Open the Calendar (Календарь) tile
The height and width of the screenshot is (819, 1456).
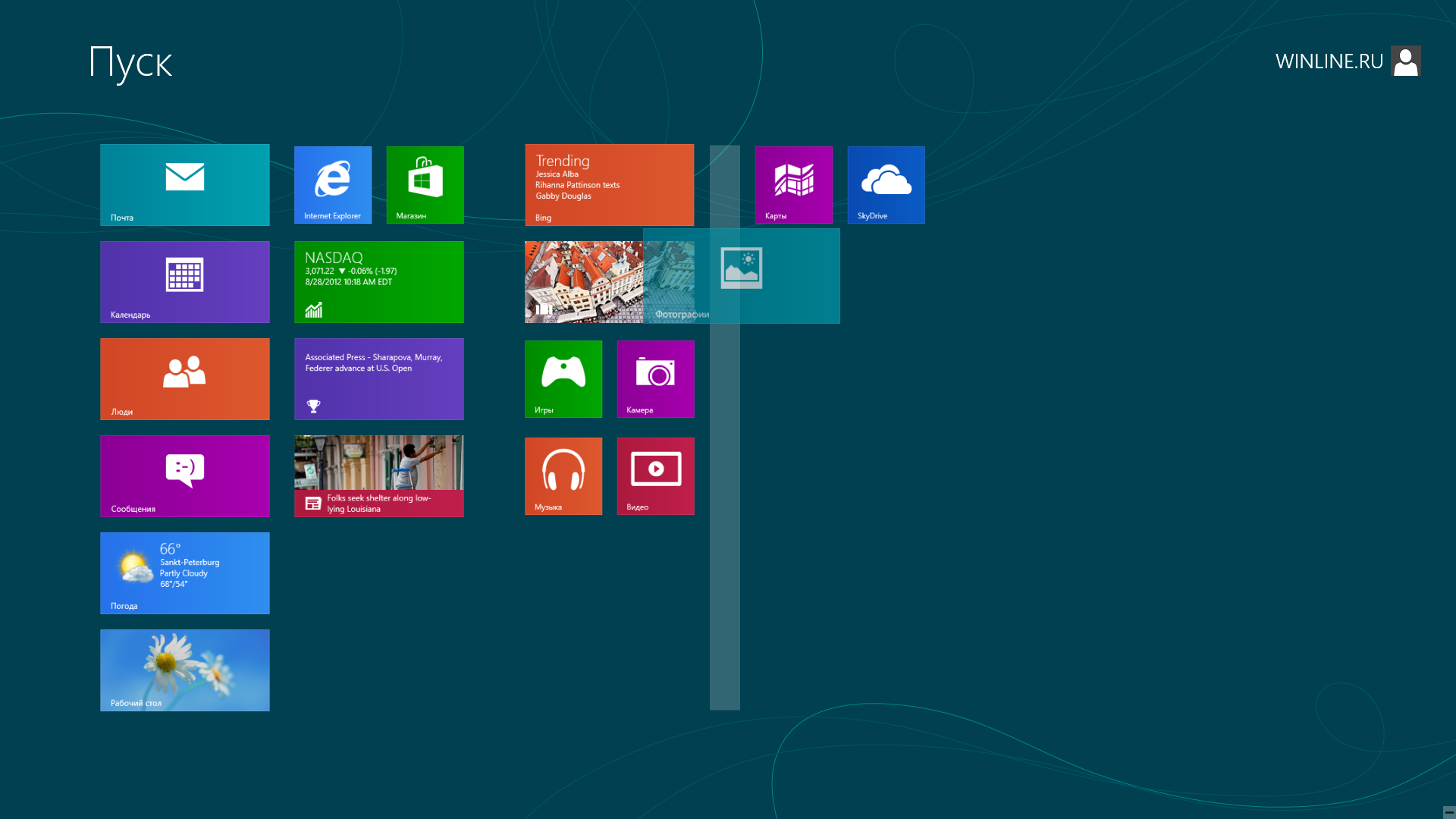(184, 281)
